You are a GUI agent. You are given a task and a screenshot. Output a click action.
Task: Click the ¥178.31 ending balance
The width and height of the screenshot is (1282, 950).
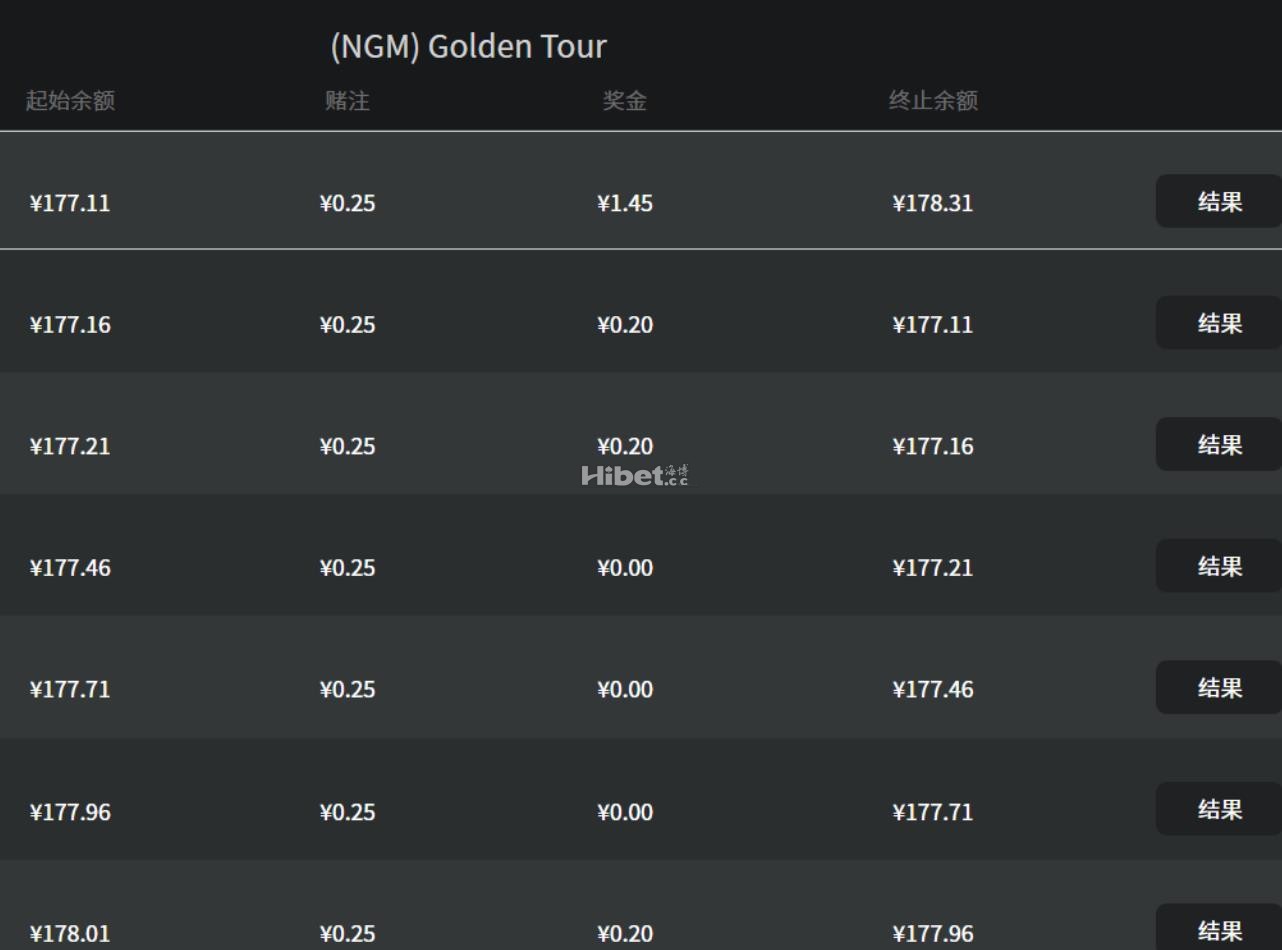click(932, 203)
